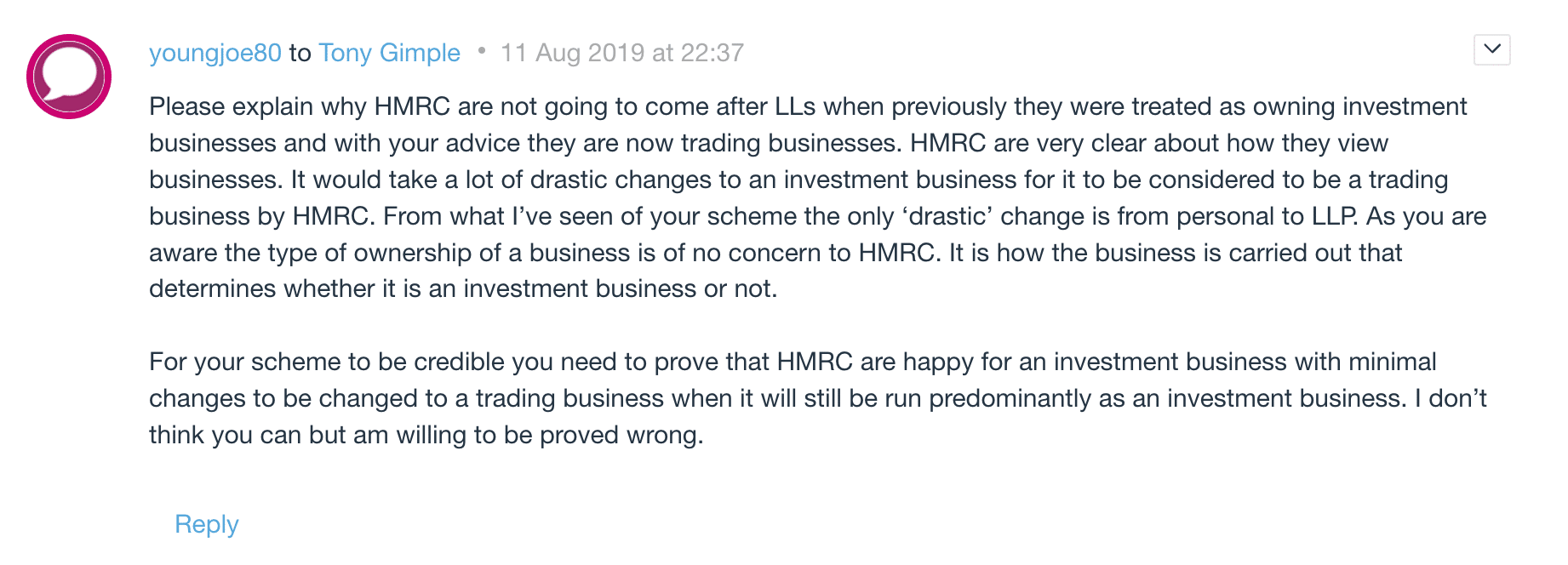Click the Reply link below the comment

(x=206, y=524)
